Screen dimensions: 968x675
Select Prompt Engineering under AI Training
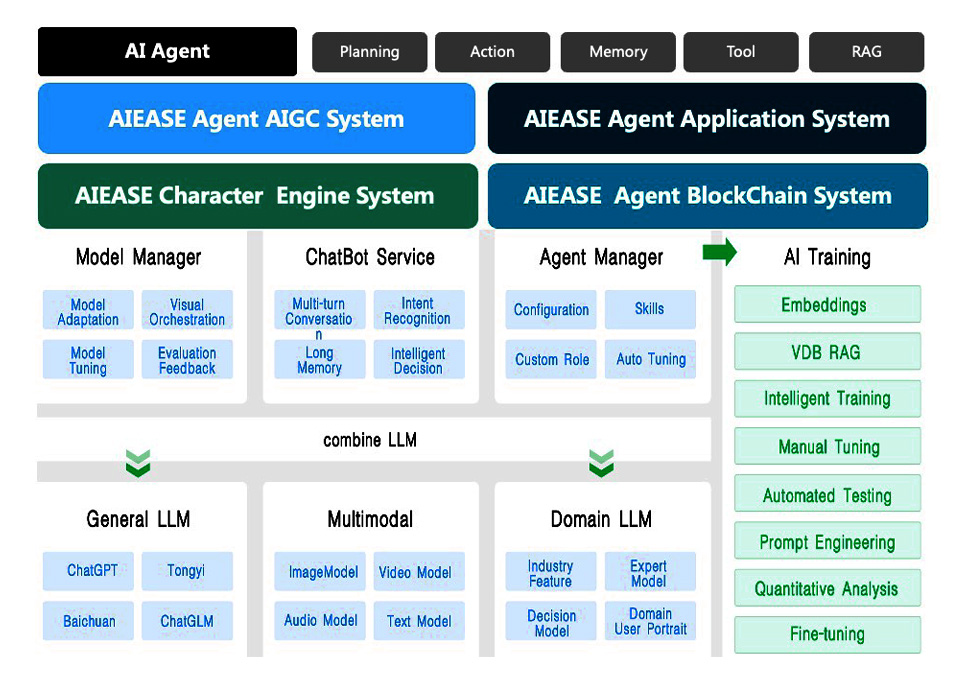tap(827, 541)
